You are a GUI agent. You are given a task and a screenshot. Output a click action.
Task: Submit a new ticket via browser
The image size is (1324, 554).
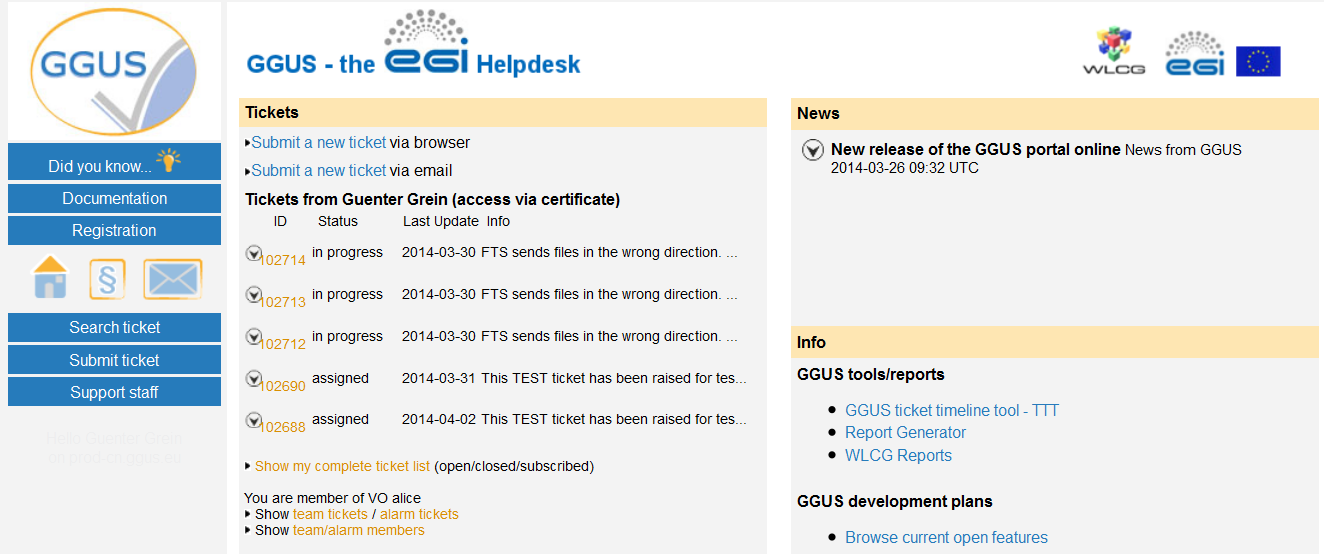318,142
